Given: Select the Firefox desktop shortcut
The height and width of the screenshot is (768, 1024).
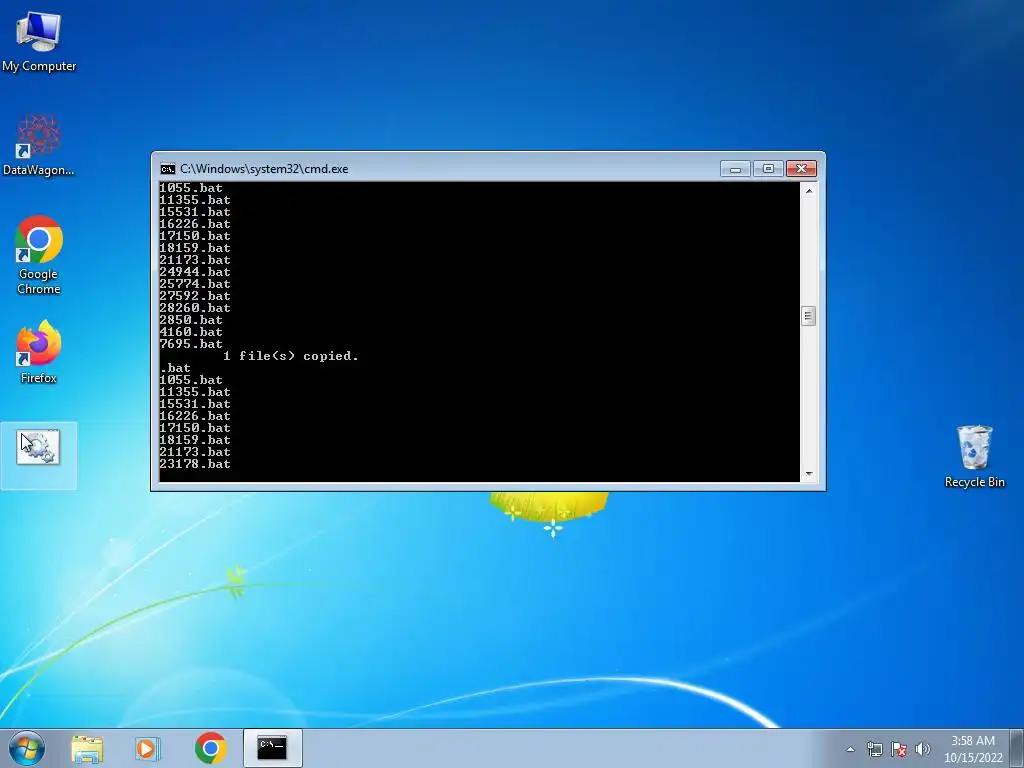Looking at the screenshot, I should click(39, 351).
